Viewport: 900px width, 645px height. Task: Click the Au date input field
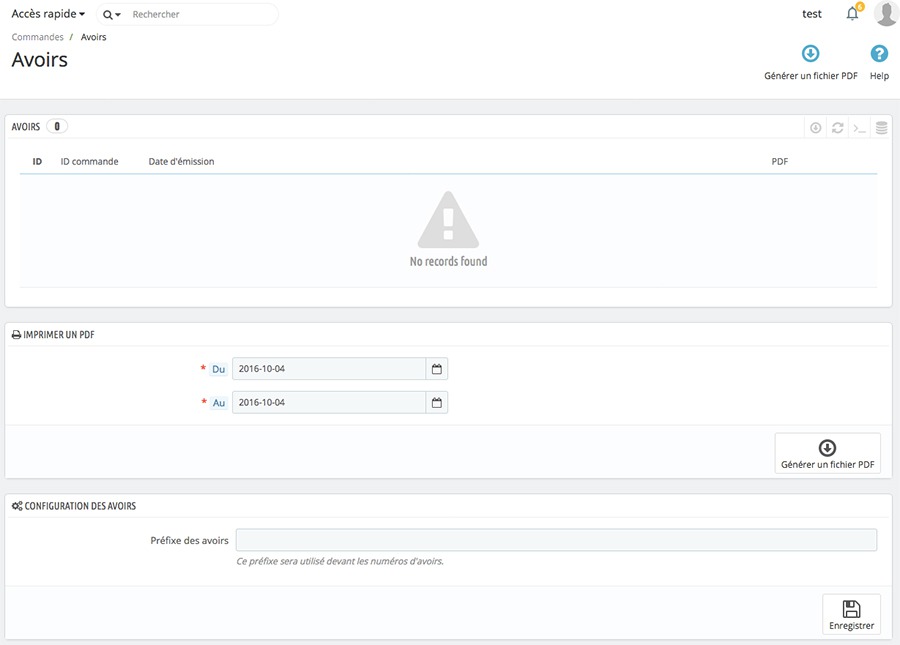[329, 402]
